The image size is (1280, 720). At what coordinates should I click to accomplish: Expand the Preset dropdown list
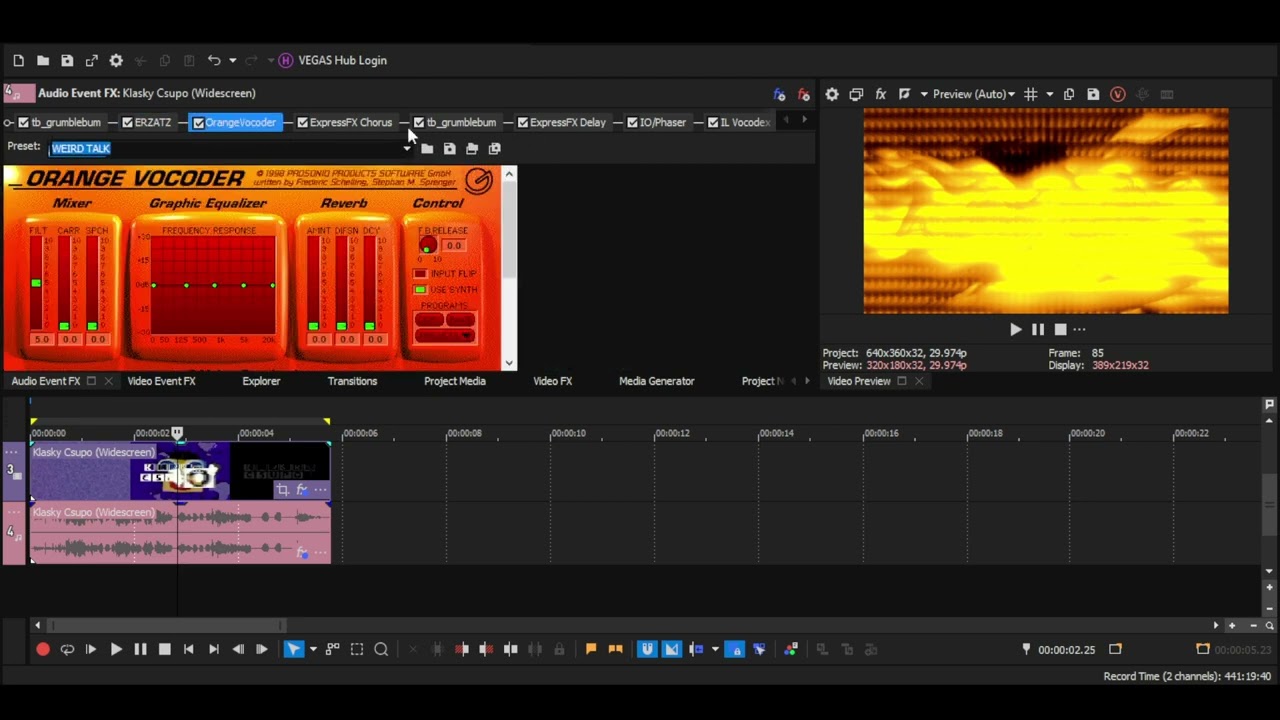407,149
